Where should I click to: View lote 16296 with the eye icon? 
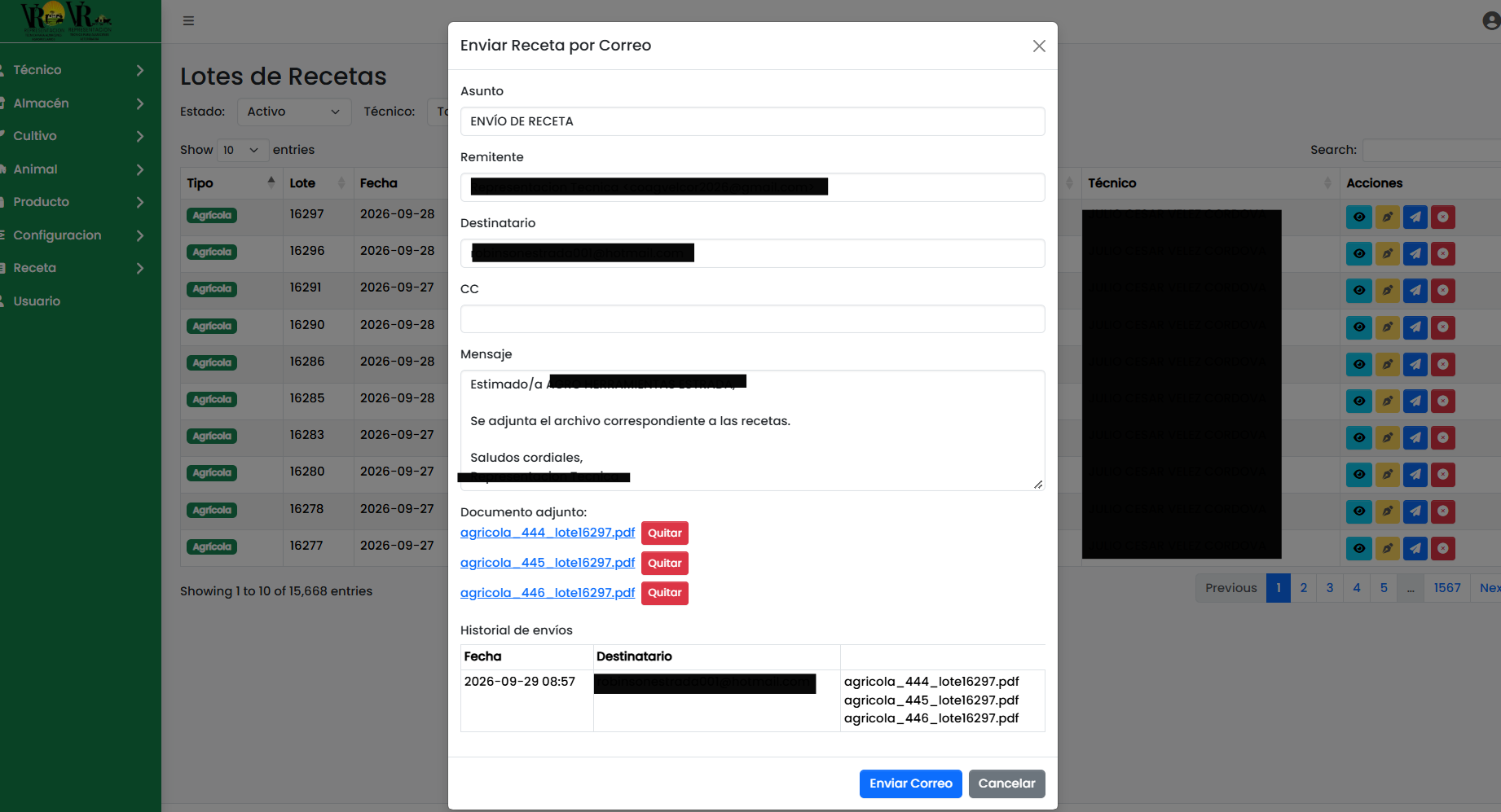pos(1359,254)
